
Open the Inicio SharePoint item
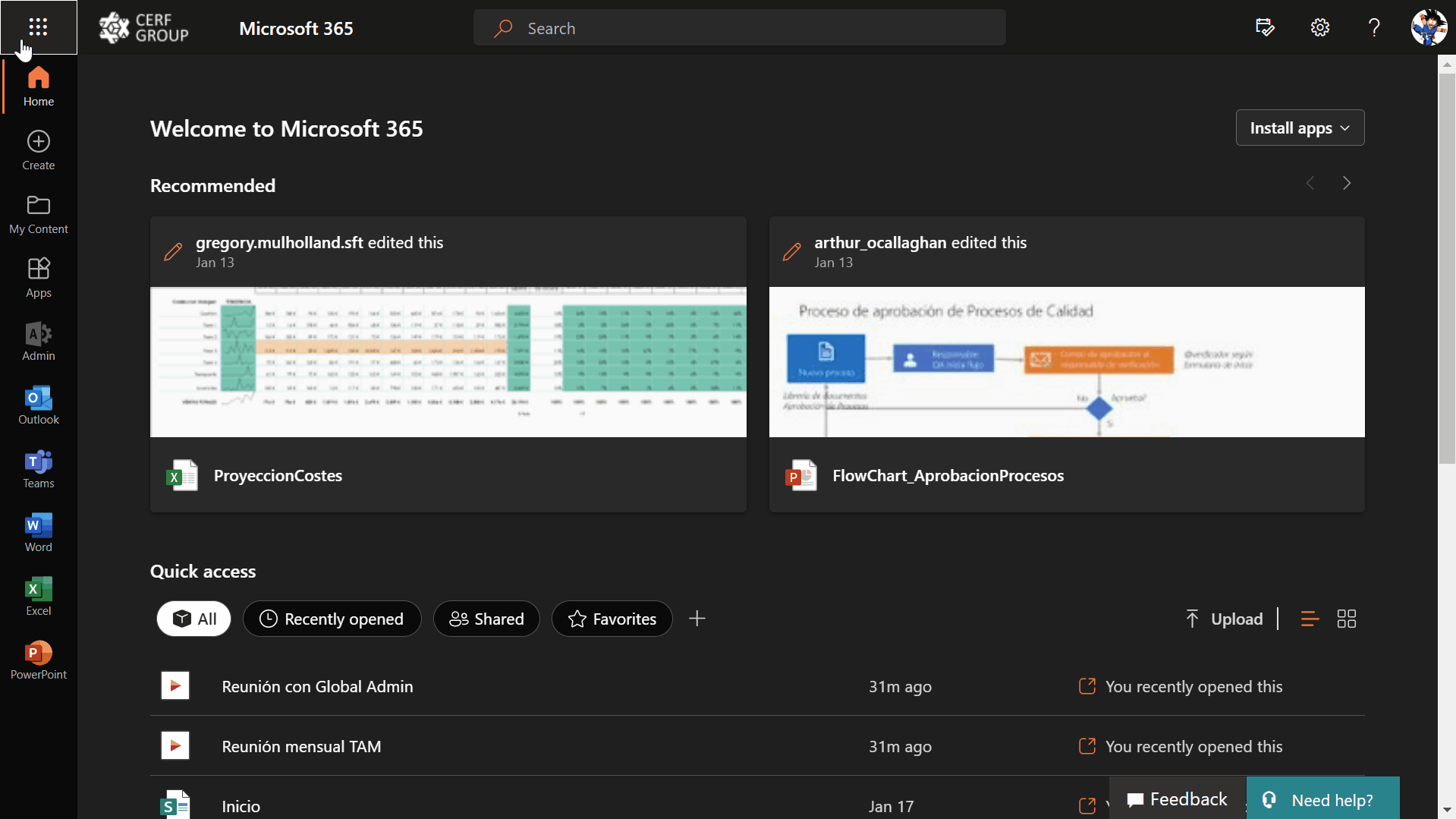241,806
